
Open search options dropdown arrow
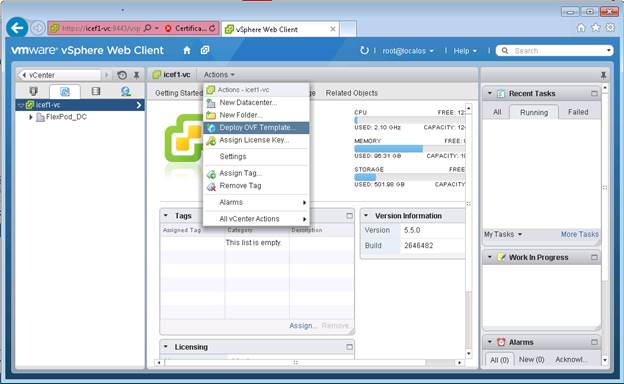pos(608,51)
